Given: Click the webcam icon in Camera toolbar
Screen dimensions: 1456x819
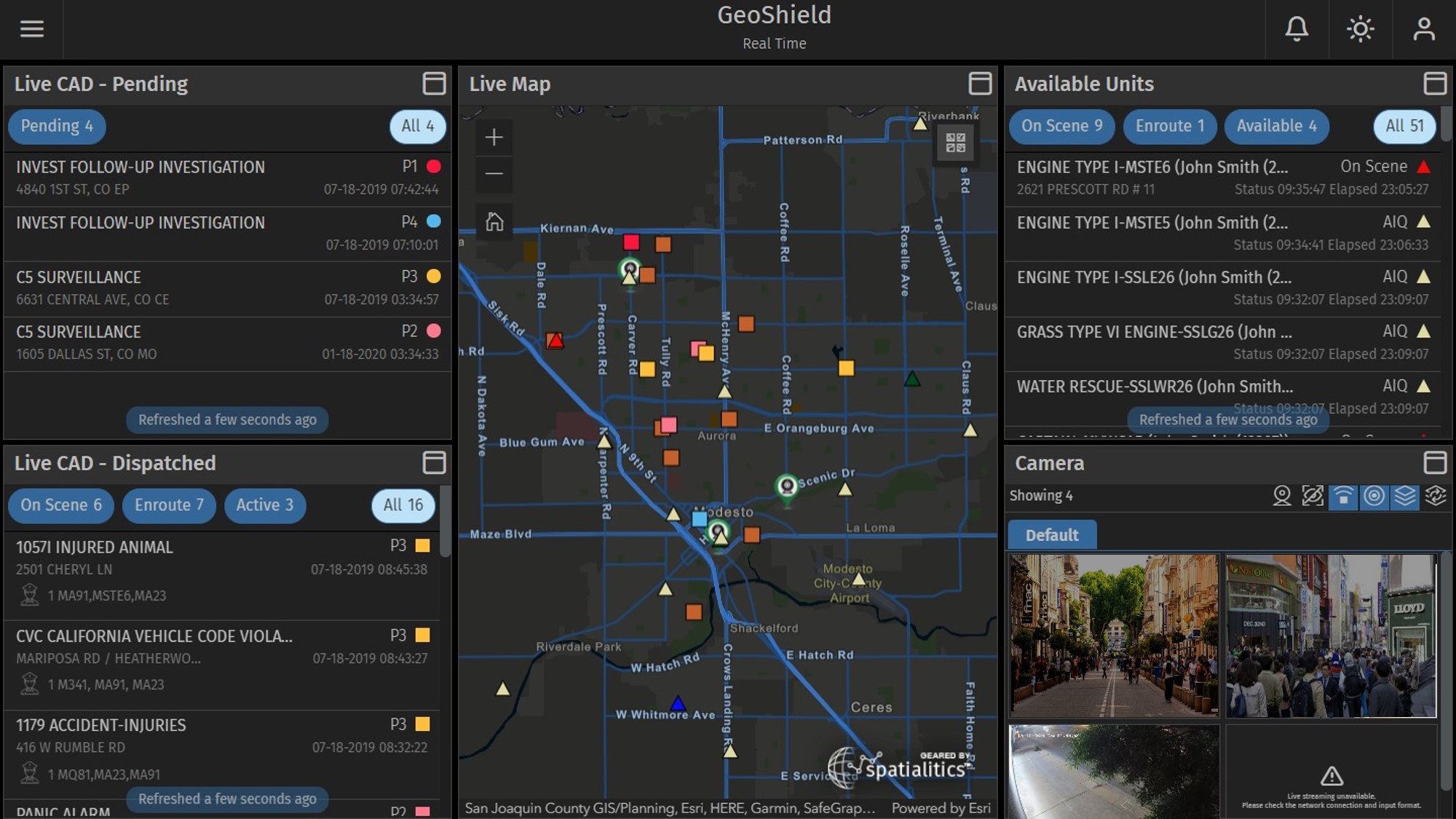Looking at the screenshot, I should pyautogui.click(x=1281, y=496).
